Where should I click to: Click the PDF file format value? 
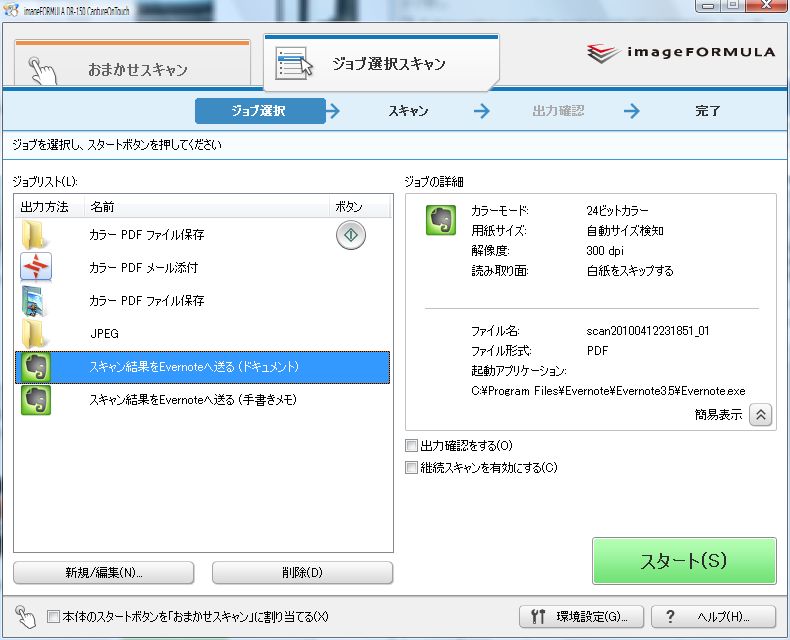point(597,351)
